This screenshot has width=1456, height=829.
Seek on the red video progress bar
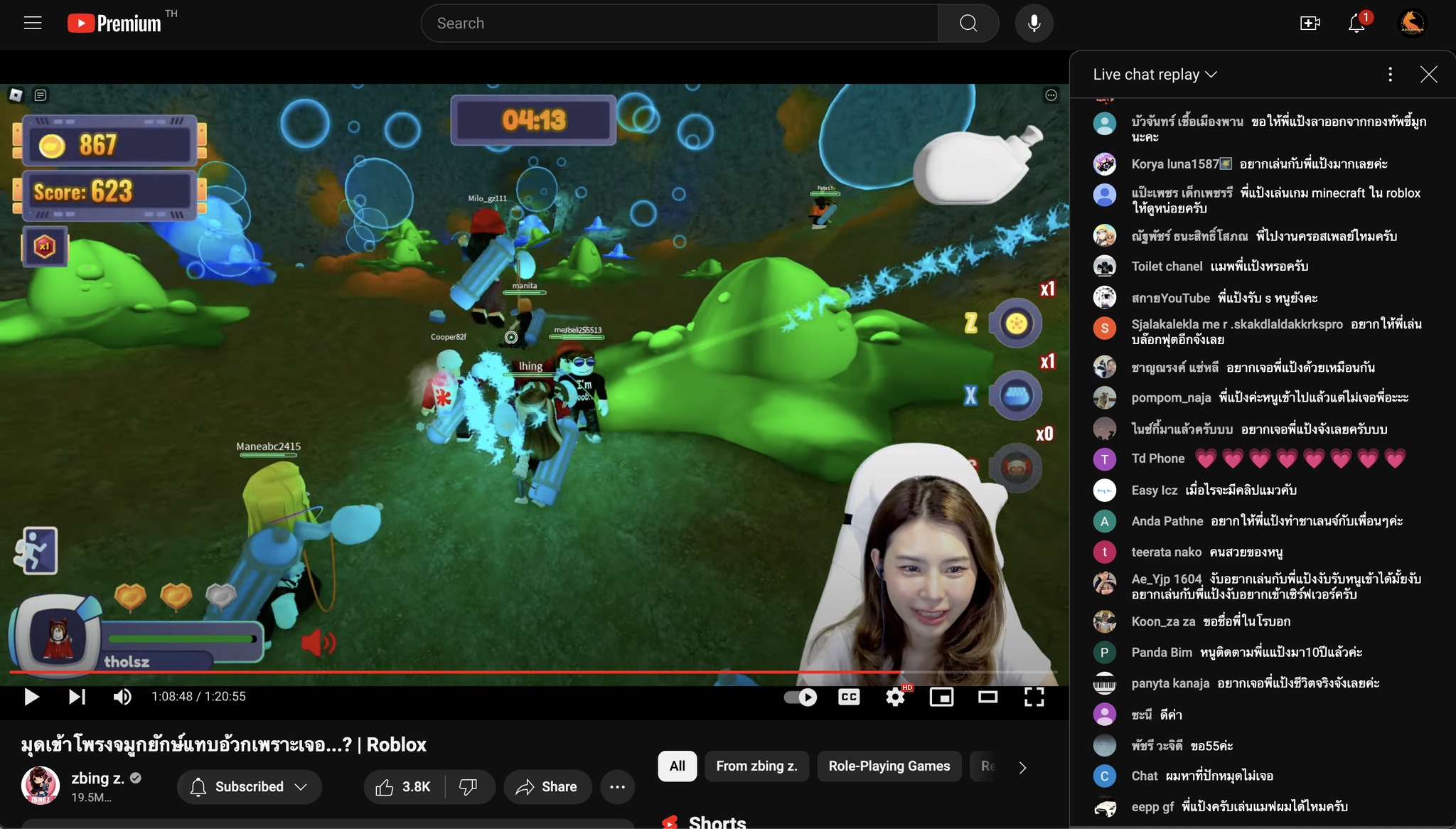coord(533,672)
